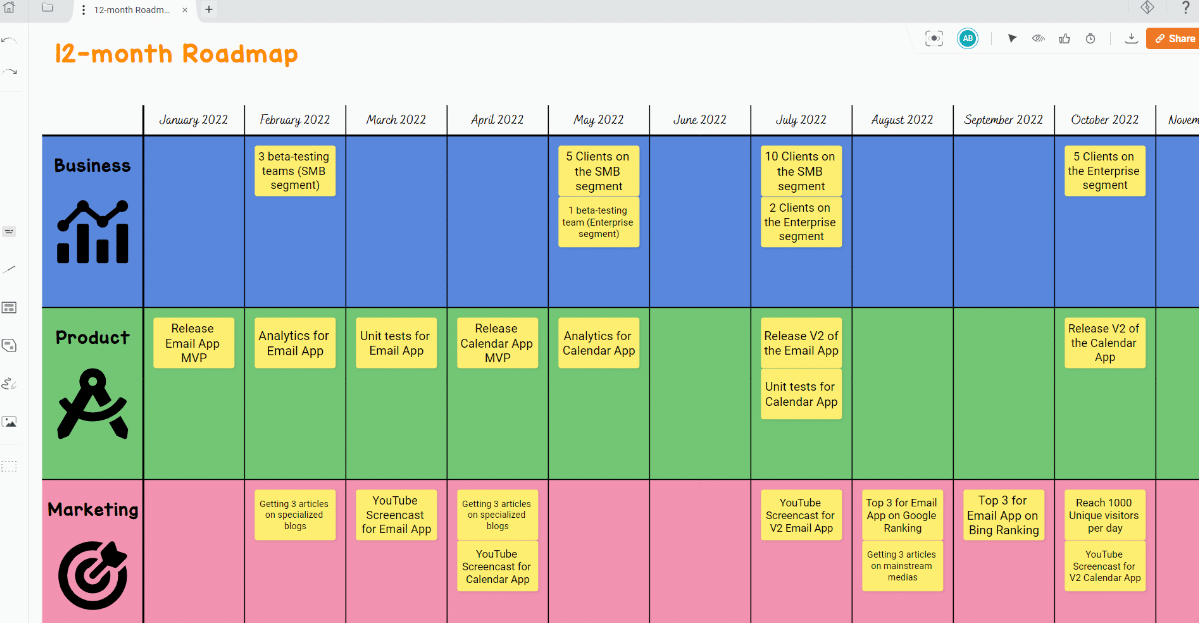Select the line drawing tool
Image resolution: width=1199 pixels, height=623 pixels.
click(x=9, y=269)
